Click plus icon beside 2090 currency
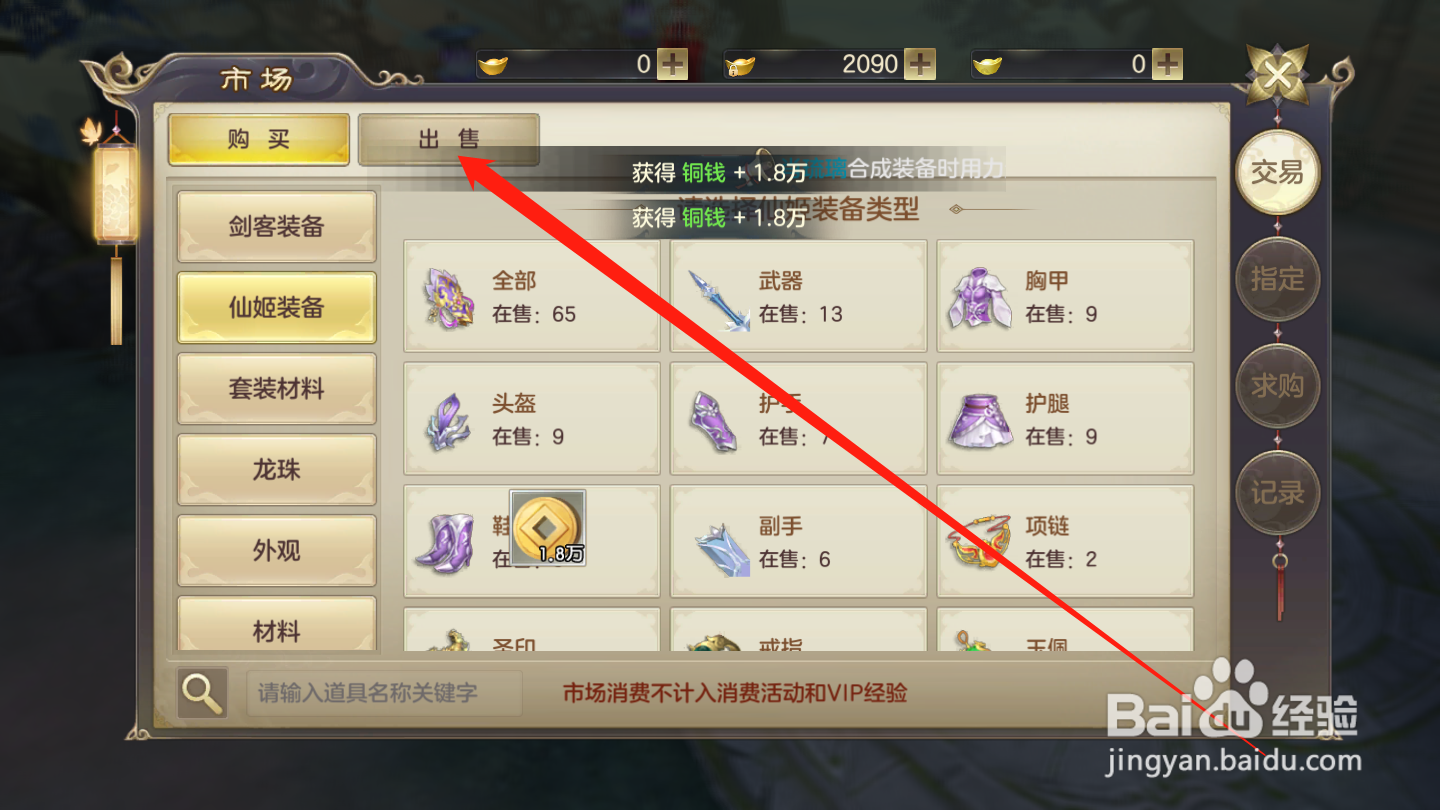 point(920,64)
